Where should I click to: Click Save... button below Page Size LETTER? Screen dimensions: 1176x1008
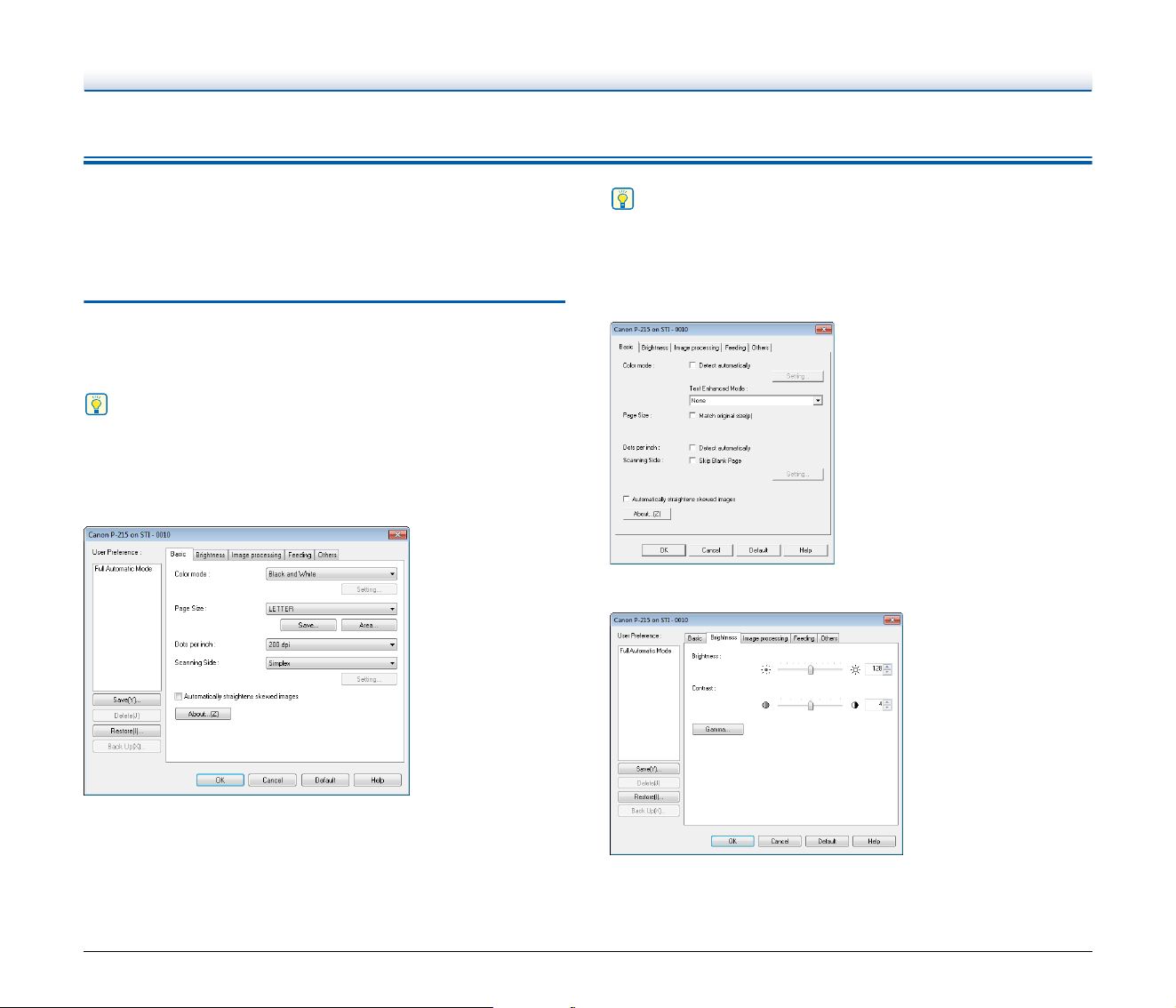(308, 625)
